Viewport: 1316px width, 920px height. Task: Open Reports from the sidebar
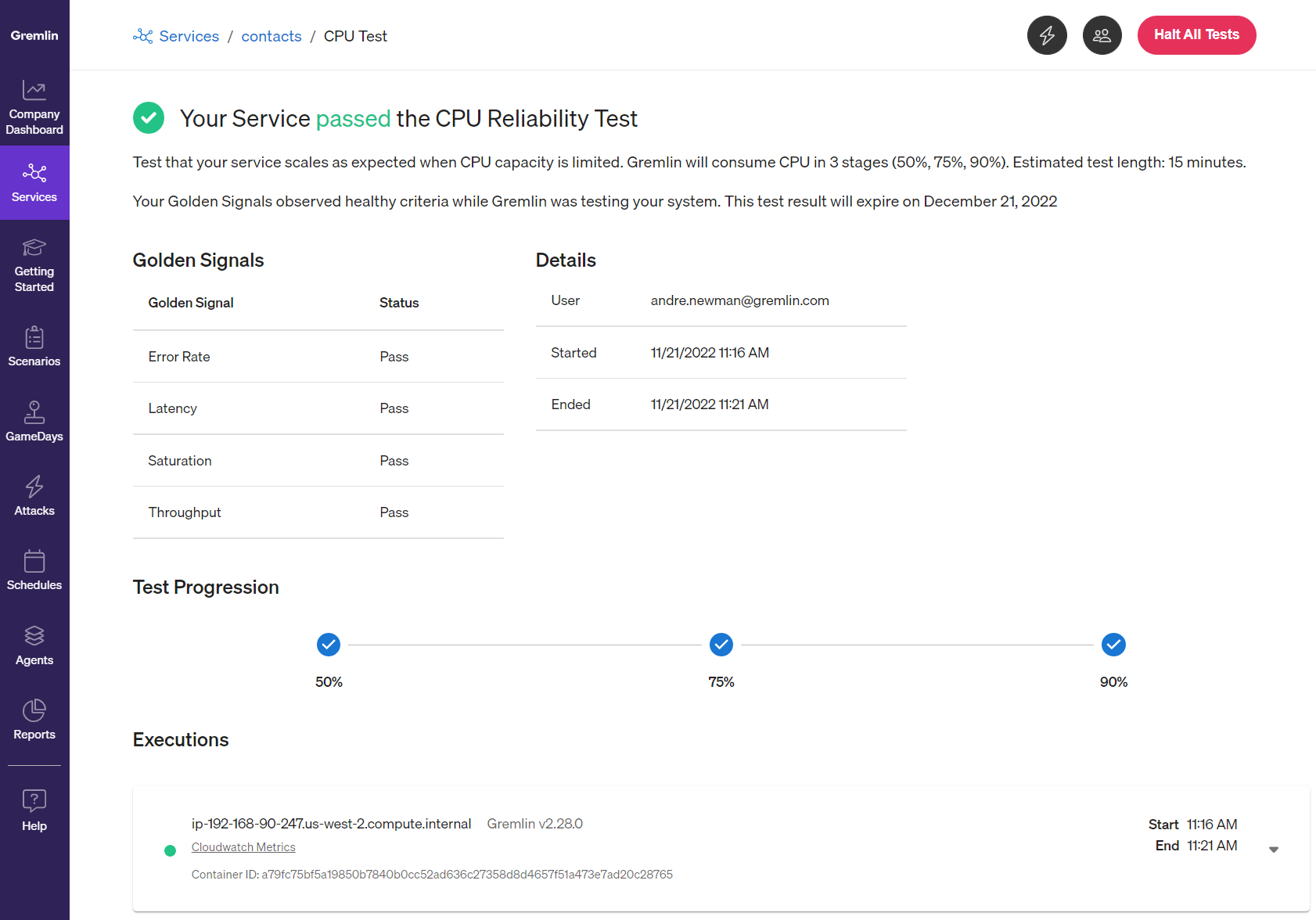coord(34,720)
